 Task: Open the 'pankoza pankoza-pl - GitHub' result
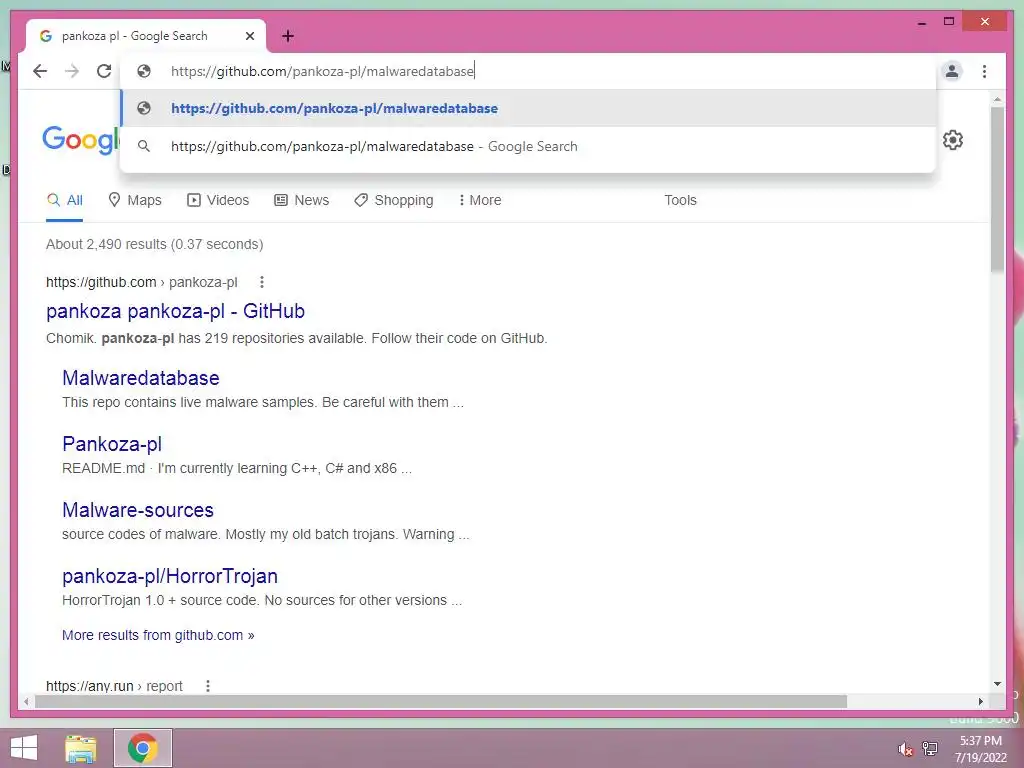[175, 311]
